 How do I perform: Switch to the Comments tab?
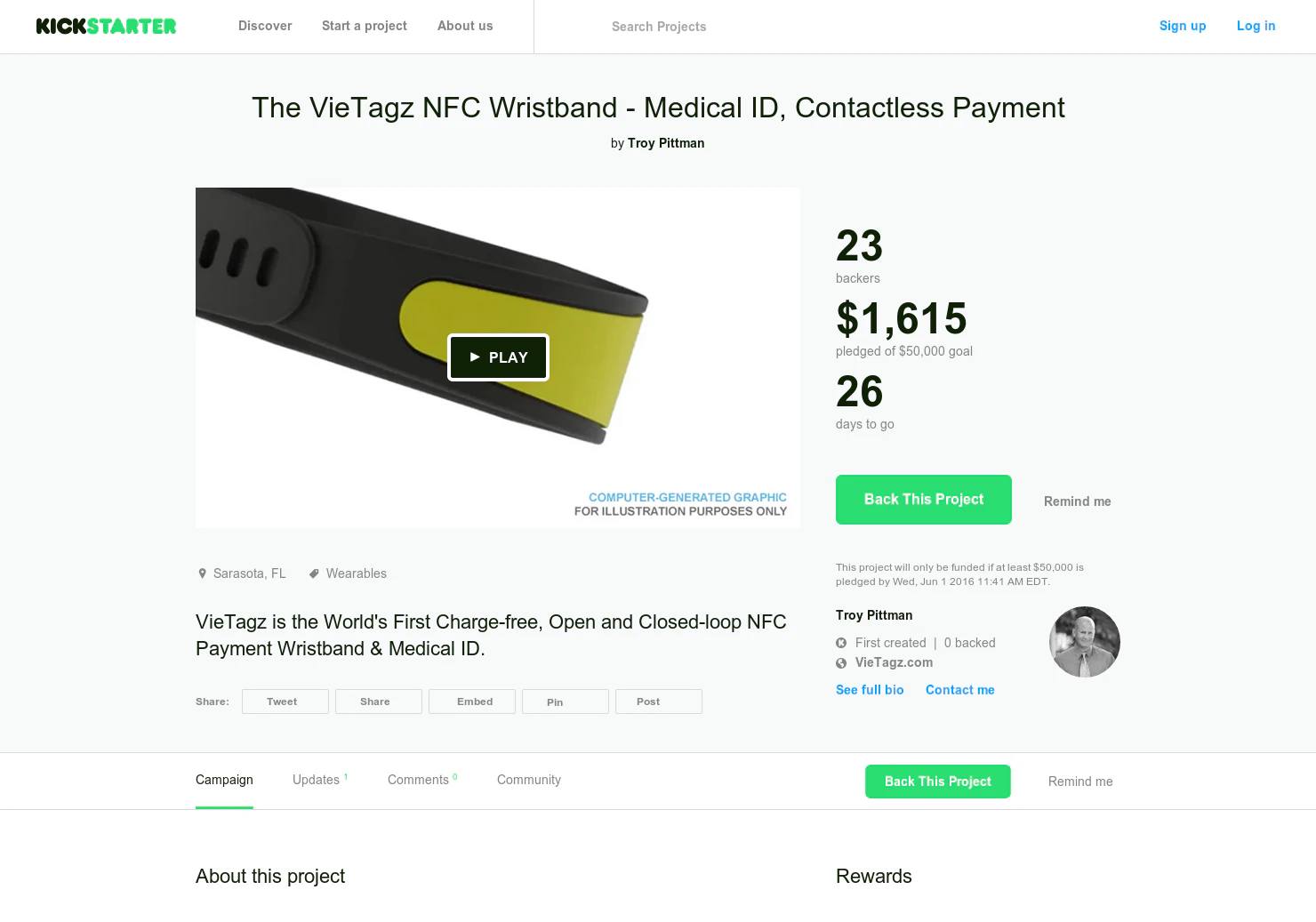coord(418,780)
